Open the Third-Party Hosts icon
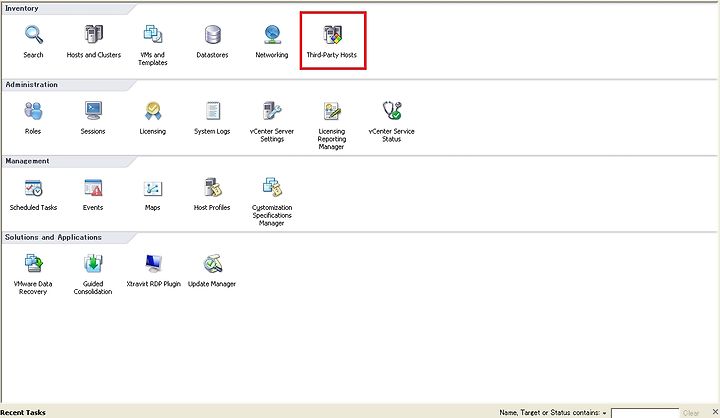 (332, 35)
